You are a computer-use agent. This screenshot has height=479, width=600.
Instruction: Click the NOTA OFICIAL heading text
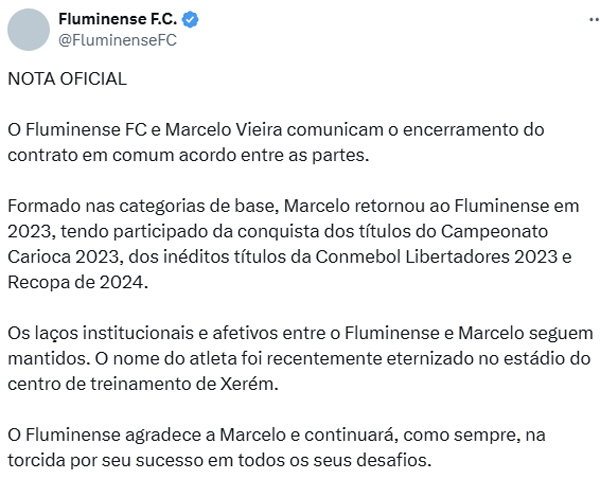[x=67, y=79]
